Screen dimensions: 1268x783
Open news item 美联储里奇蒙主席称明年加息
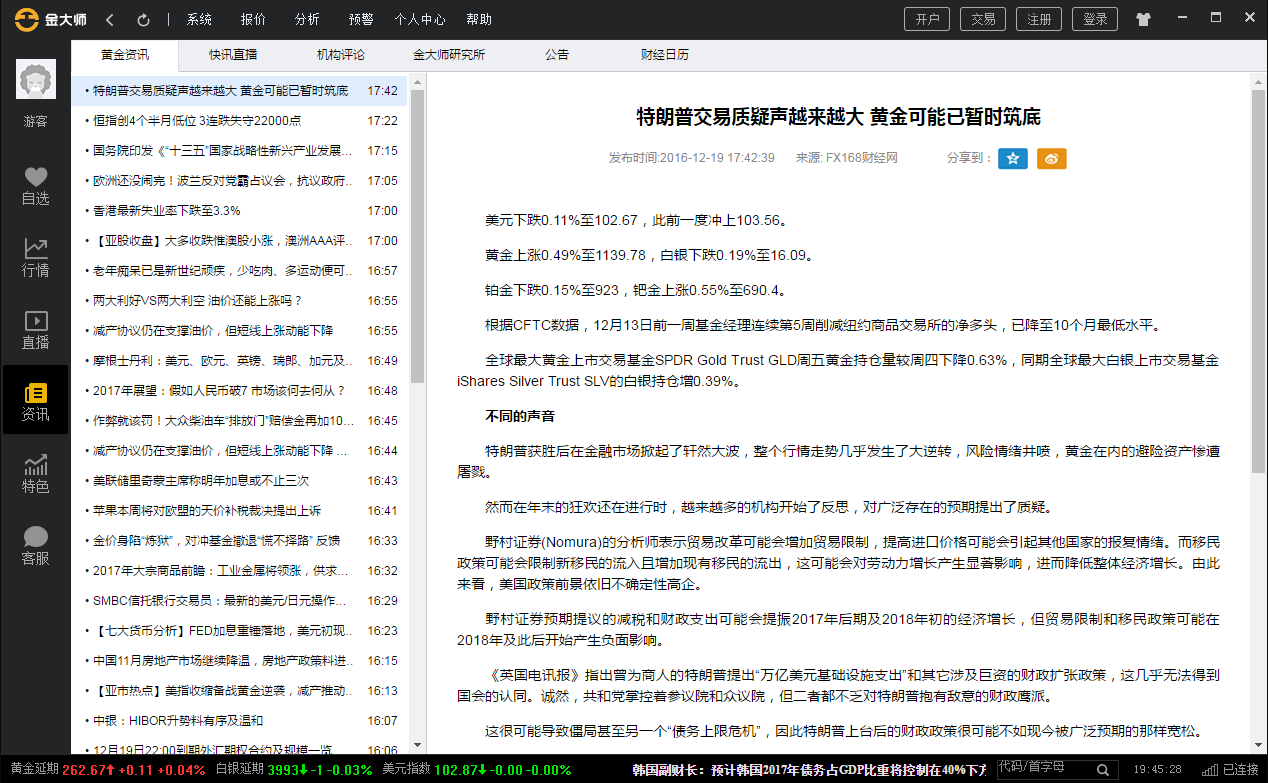(239, 481)
